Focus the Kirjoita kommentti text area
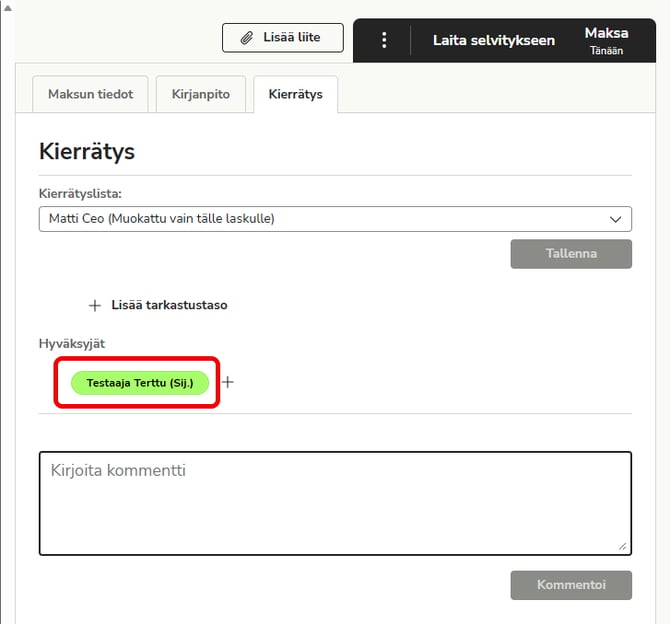This screenshot has height=624, width=670. click(x=335, y=503)
